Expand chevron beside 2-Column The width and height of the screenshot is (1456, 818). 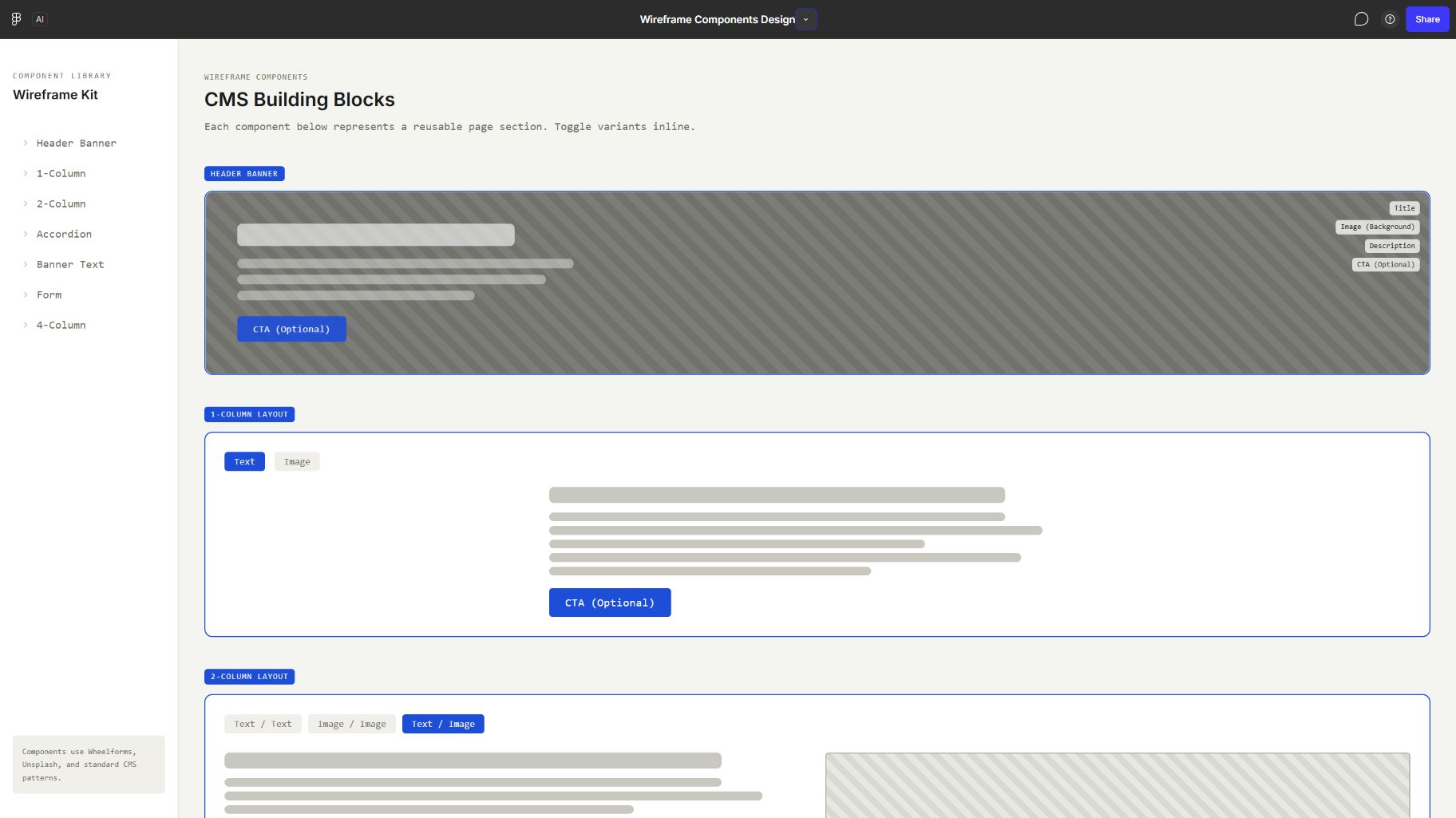26,204
